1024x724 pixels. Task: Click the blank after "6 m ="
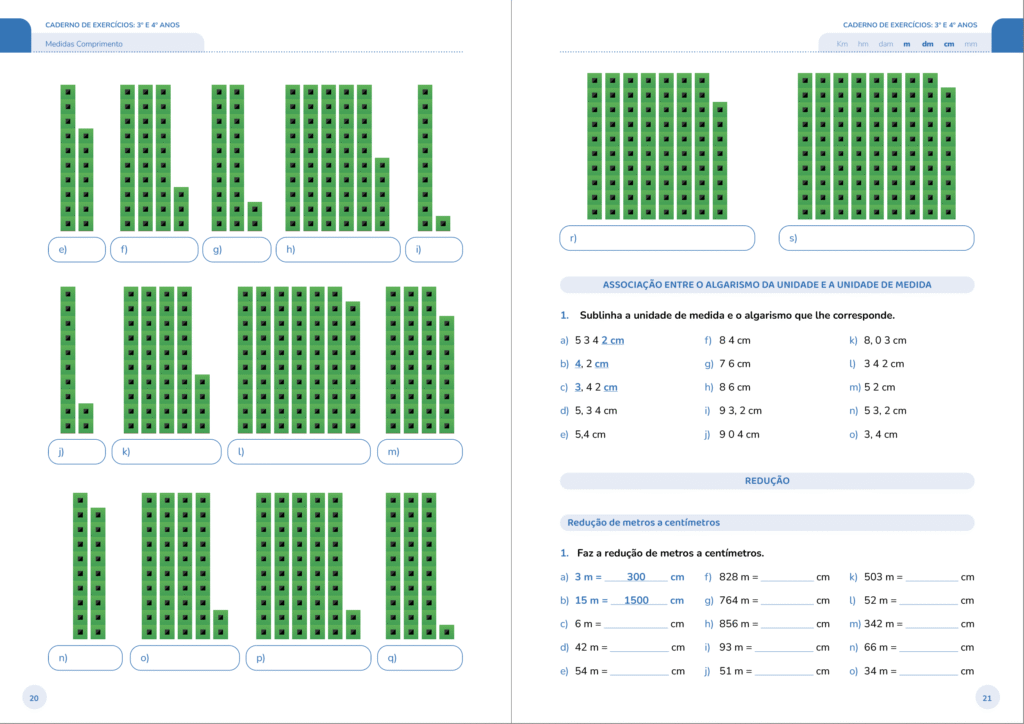pyautogui.click(x=637, y=624)
